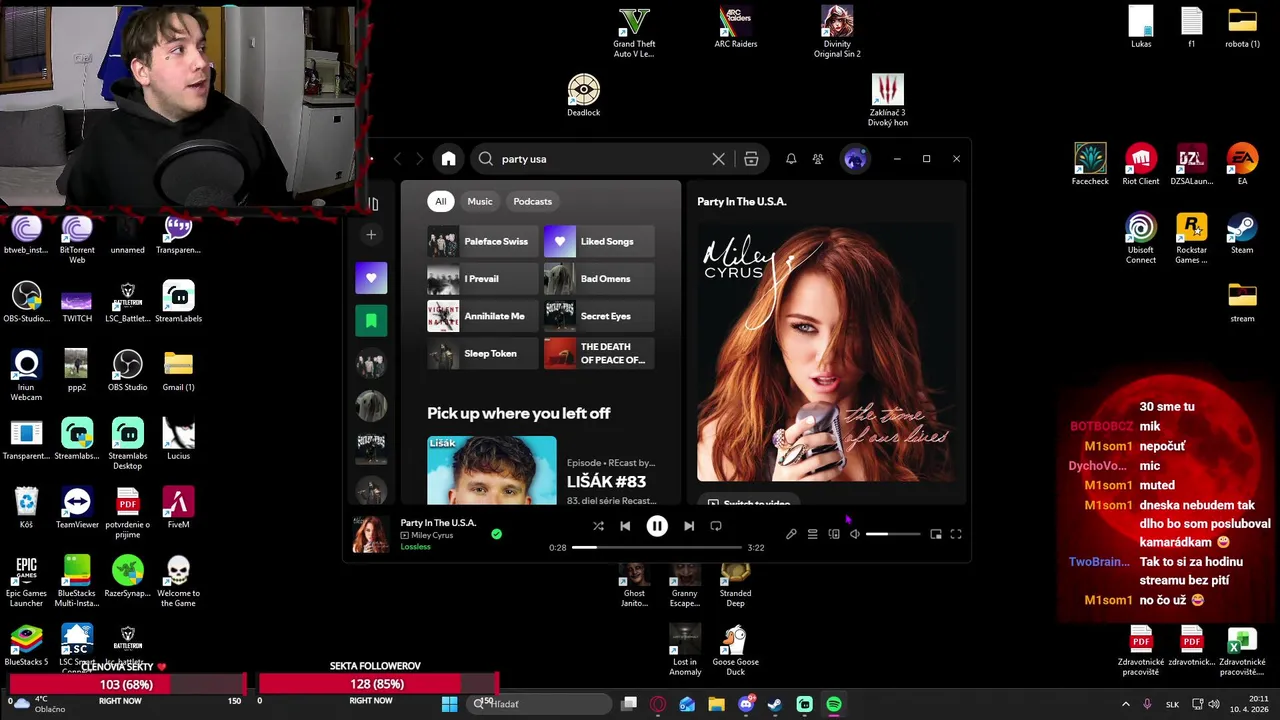The image size is (1280, 720).
Task: Click now-playing thumbnail in player bar
Action: click(371, 534)
